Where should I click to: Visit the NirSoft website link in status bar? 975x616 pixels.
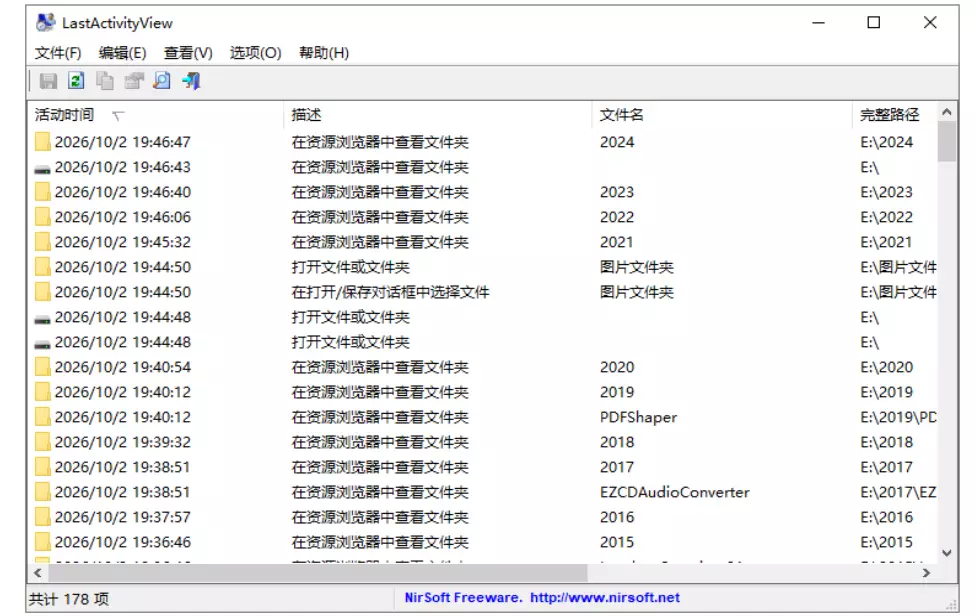(x=604, y=598)
